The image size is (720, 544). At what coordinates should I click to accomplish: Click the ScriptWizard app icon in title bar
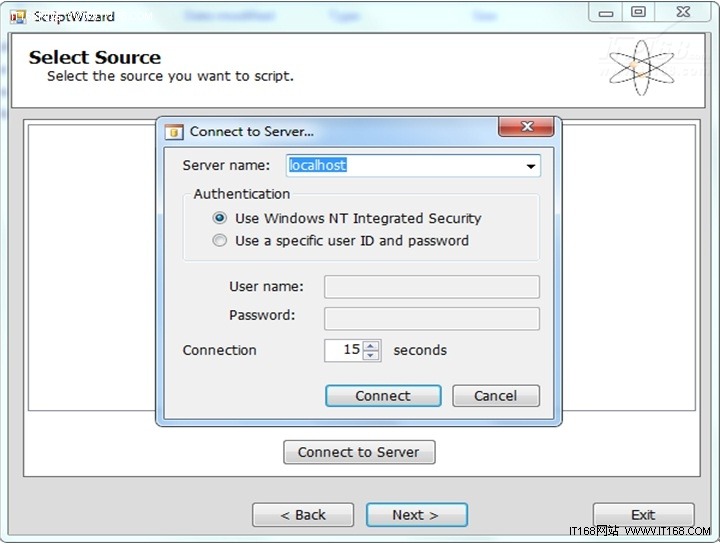point(18,17)
